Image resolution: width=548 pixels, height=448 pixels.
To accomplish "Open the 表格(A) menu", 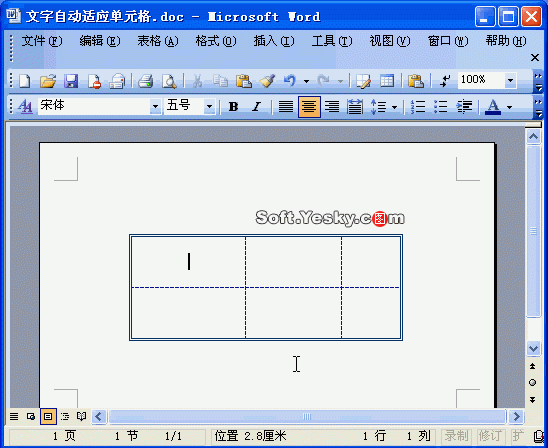I will pos(158,41).
